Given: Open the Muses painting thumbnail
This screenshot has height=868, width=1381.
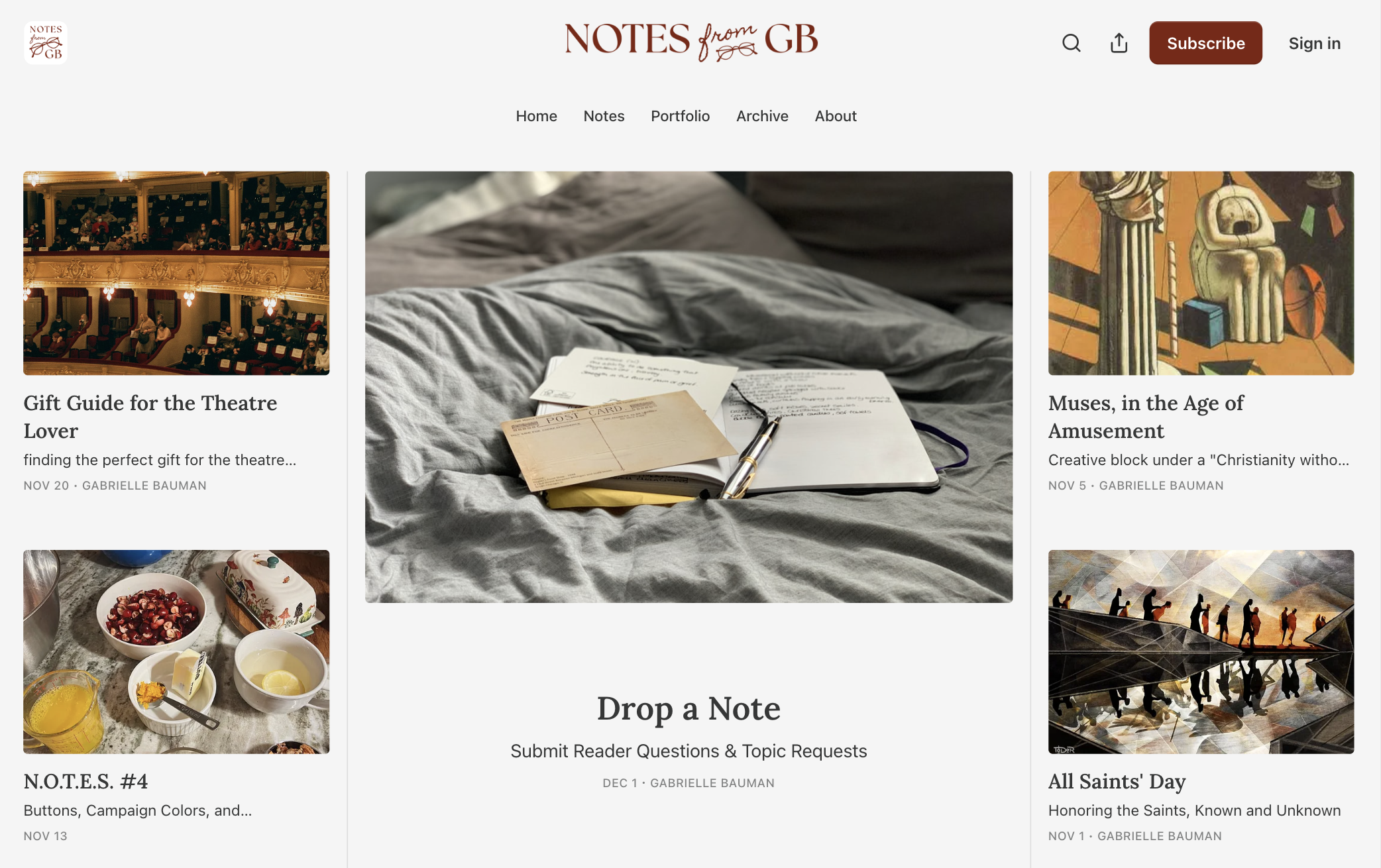Looking at the screenshot, I should click(1201, 273).
